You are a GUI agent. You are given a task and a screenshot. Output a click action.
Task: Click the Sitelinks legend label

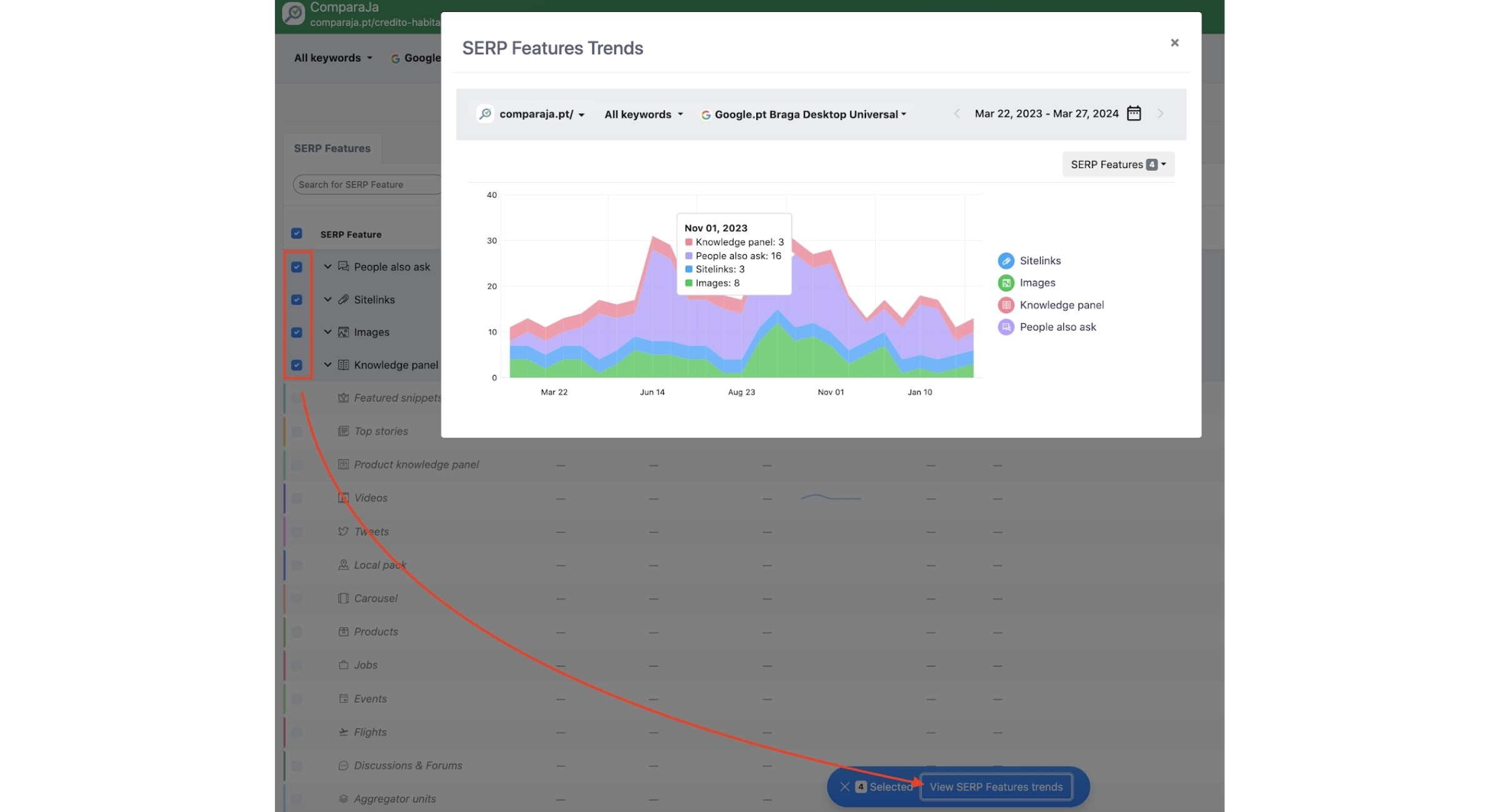(x=1040, y=261)
